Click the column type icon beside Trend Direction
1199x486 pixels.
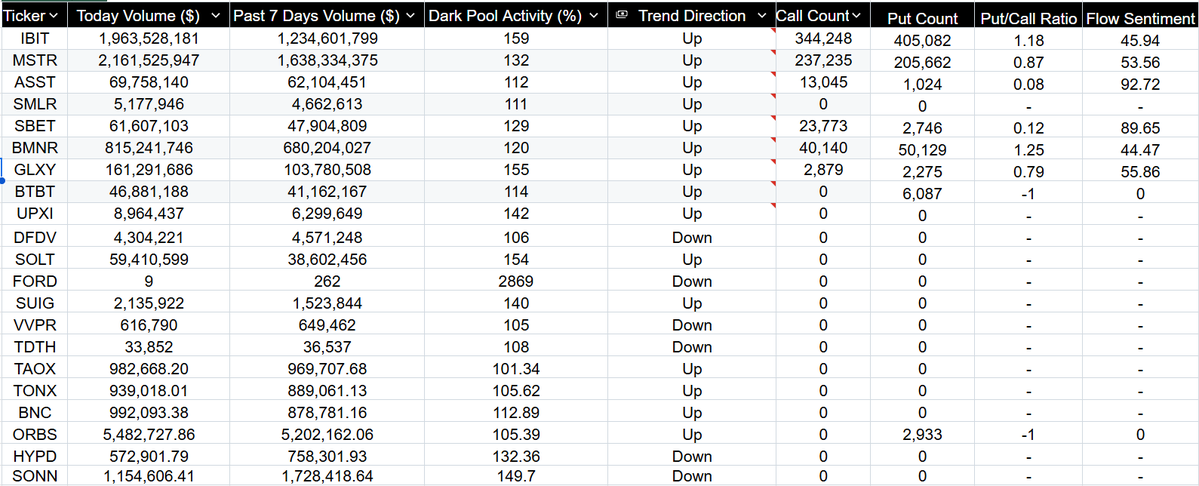tap(622, 15)
